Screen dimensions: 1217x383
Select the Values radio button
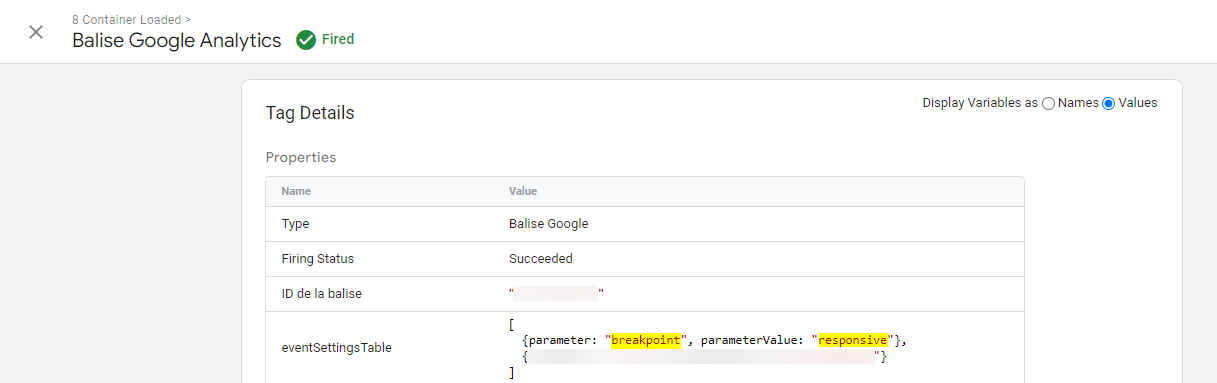click(1108, 103)
